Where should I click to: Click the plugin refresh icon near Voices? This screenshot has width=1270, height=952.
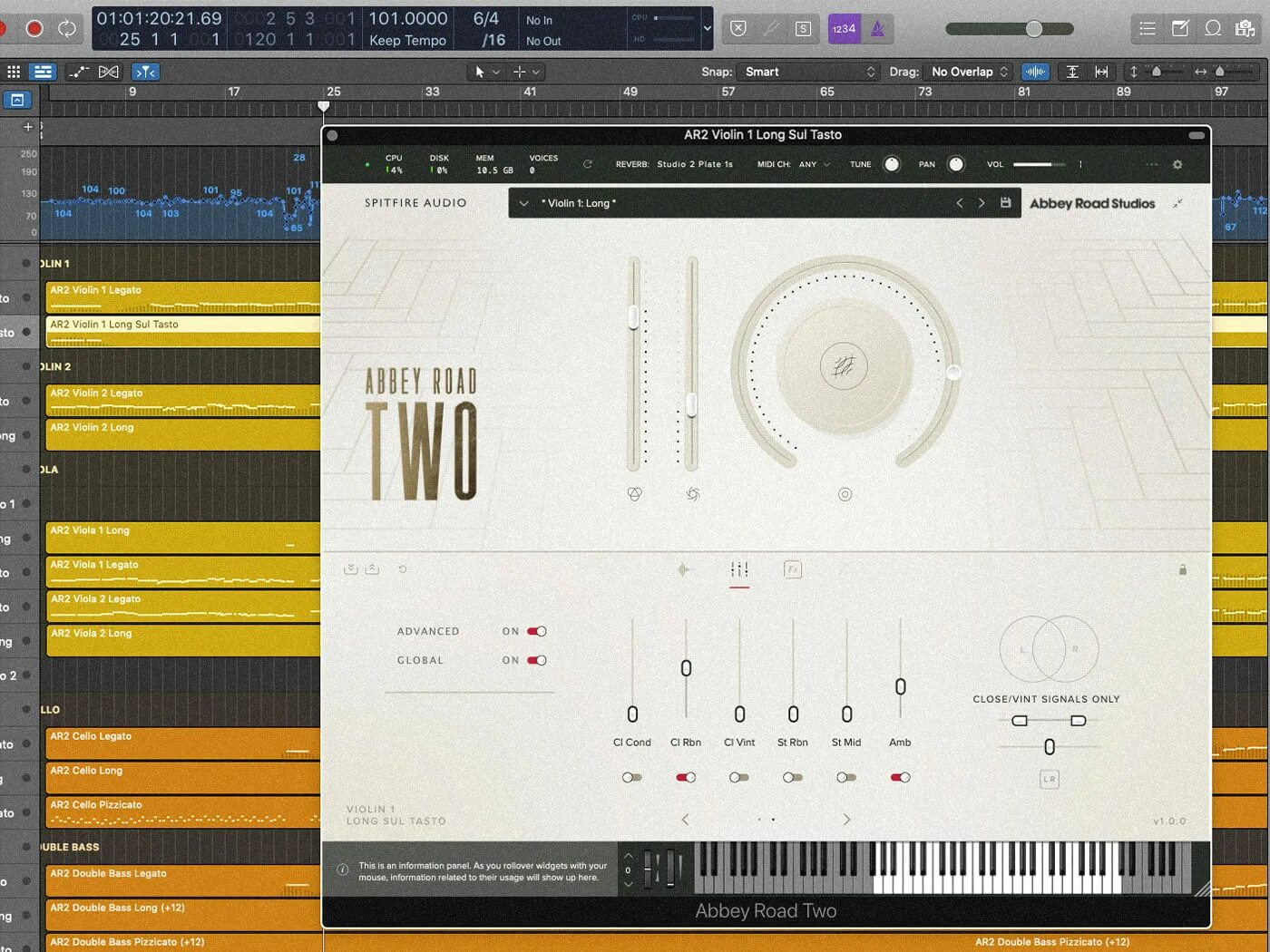(x=588, y=164)
